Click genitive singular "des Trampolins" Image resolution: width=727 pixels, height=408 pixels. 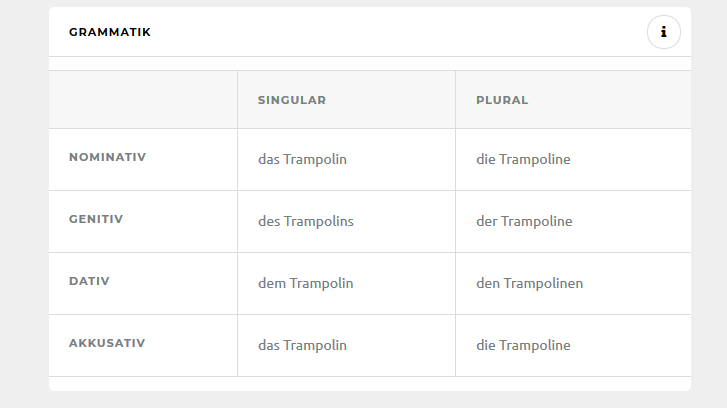pos(306,221)
